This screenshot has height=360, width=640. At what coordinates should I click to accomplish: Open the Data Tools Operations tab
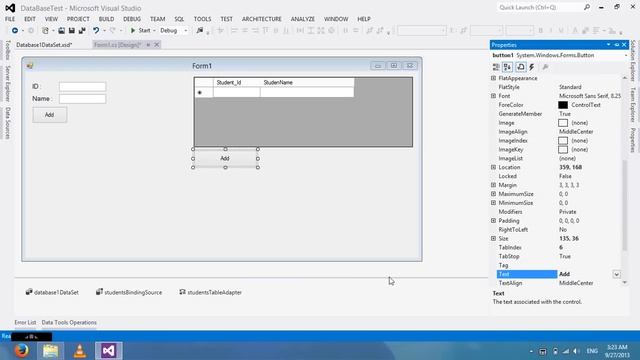[x=69, y=322]
